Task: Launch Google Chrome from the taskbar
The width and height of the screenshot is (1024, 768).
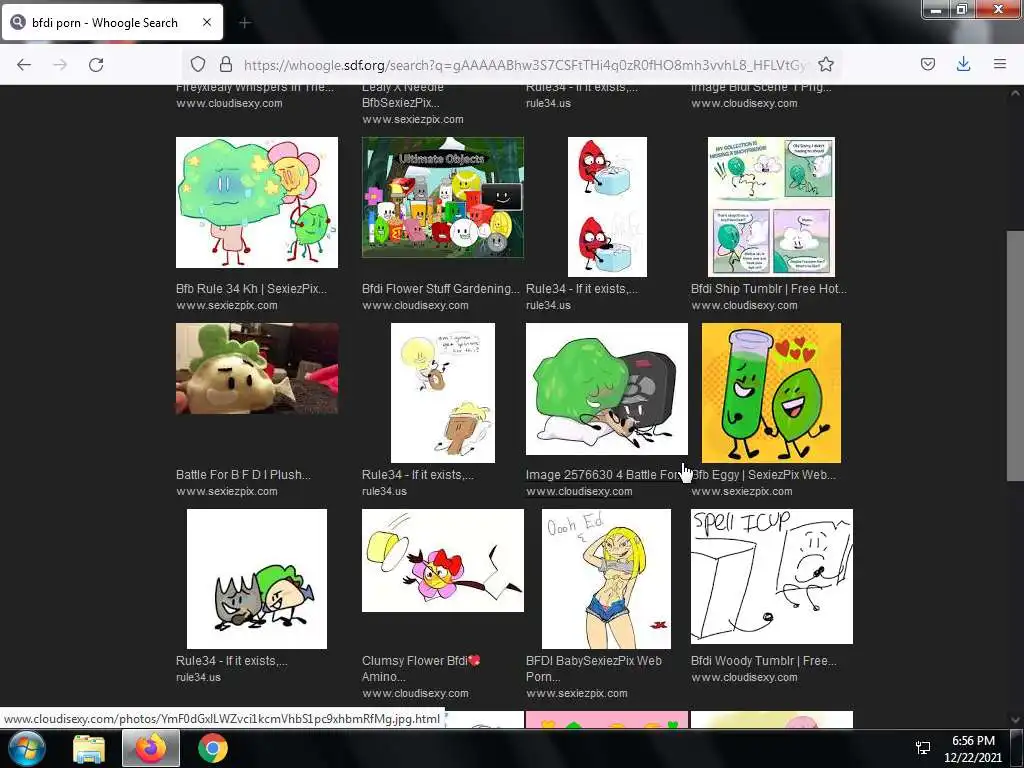Action: [x=213, y=748]
